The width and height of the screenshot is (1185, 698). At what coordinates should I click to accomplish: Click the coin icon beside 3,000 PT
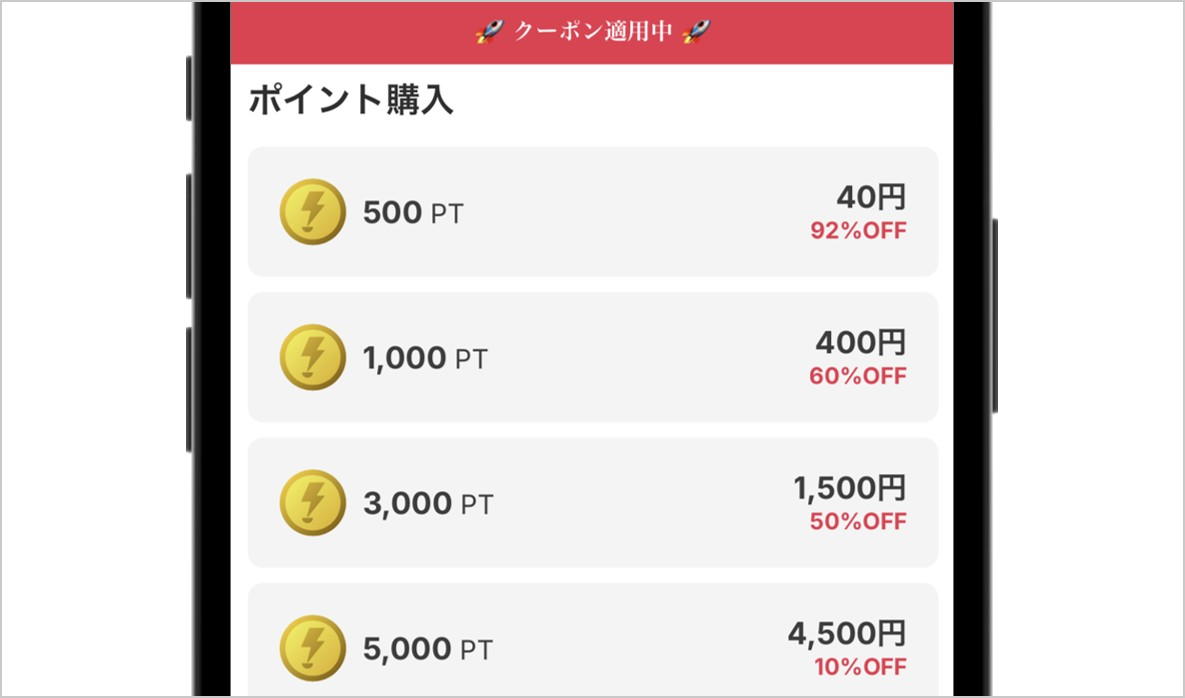tap(311, 503)
